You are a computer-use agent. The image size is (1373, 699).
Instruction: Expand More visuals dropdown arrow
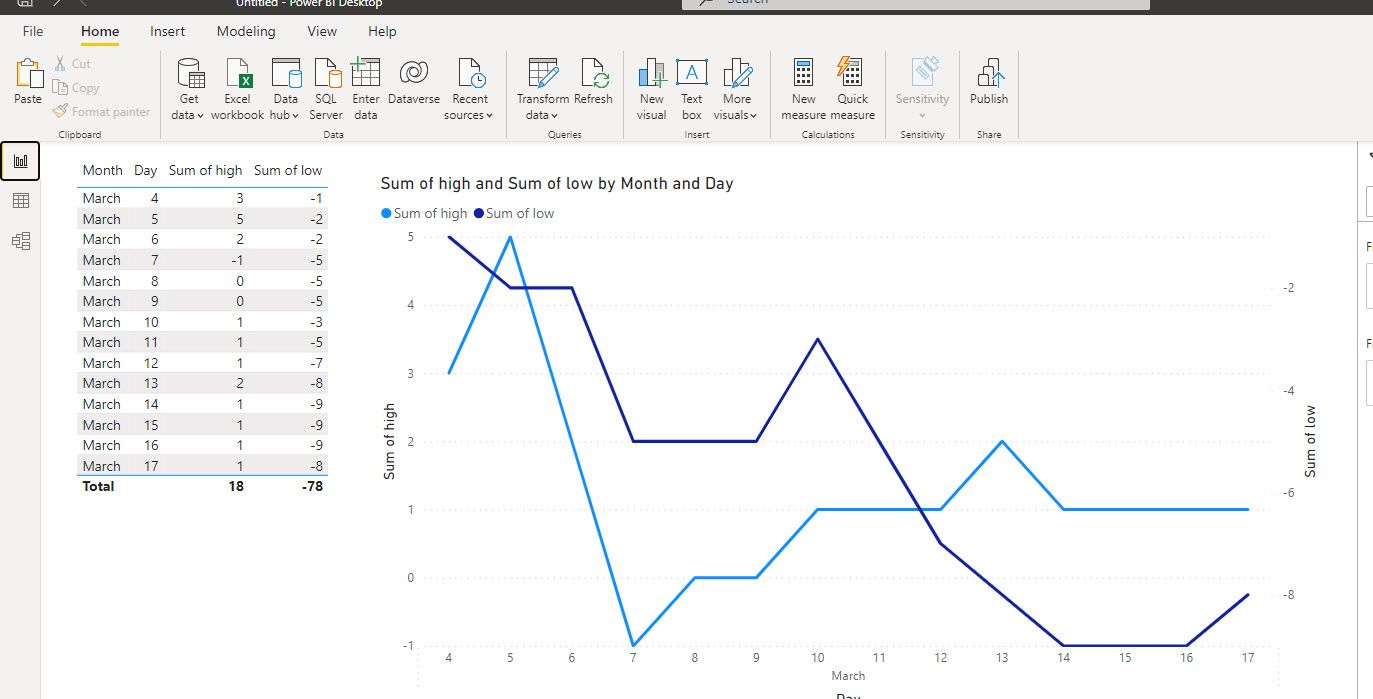753,116
